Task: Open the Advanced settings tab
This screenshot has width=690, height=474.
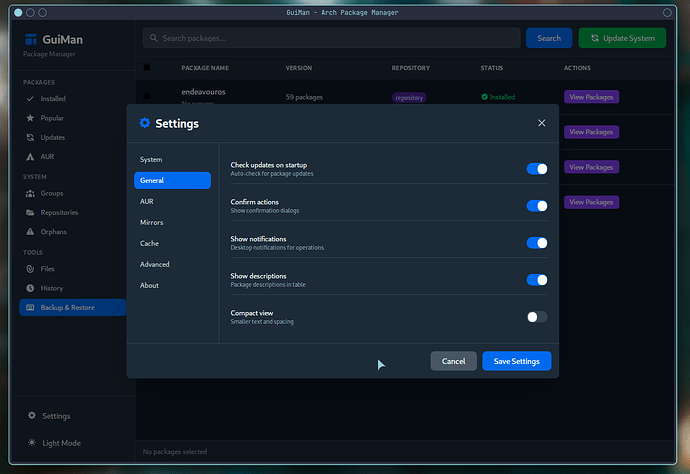Action: tap(155, 265)
